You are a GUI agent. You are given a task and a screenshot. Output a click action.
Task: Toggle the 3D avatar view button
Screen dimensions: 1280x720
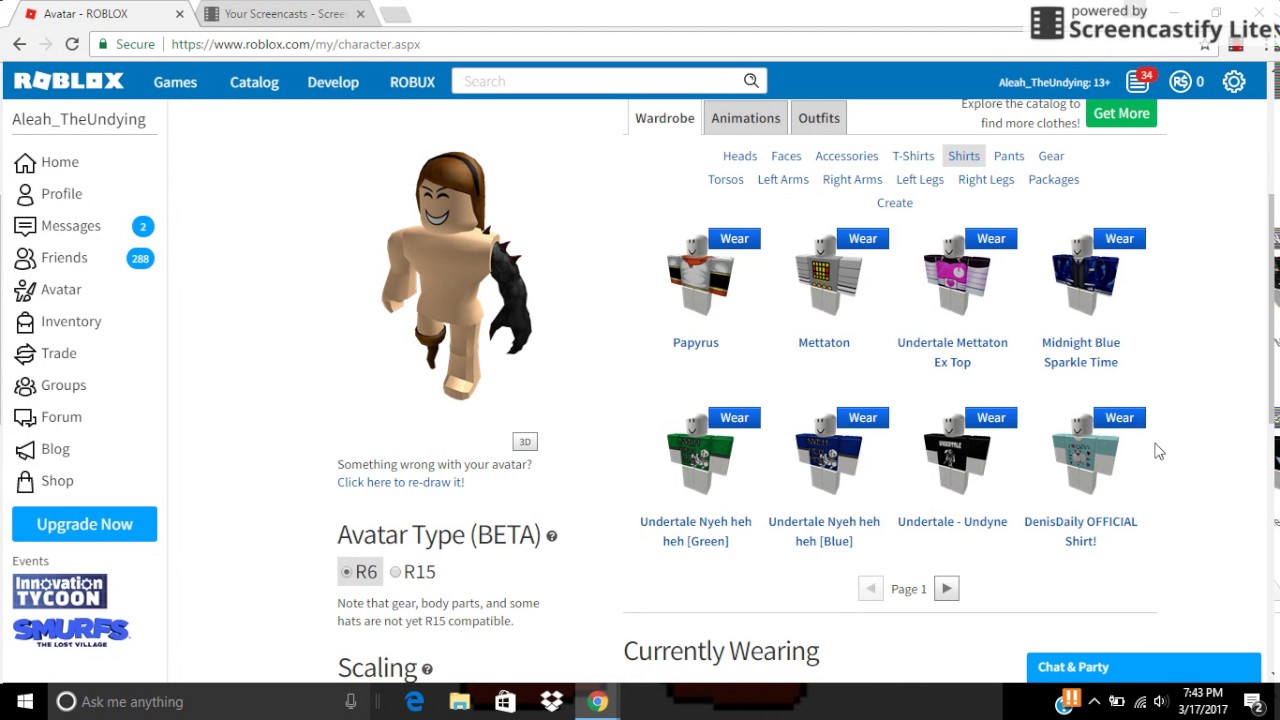(x=525, y=441)
